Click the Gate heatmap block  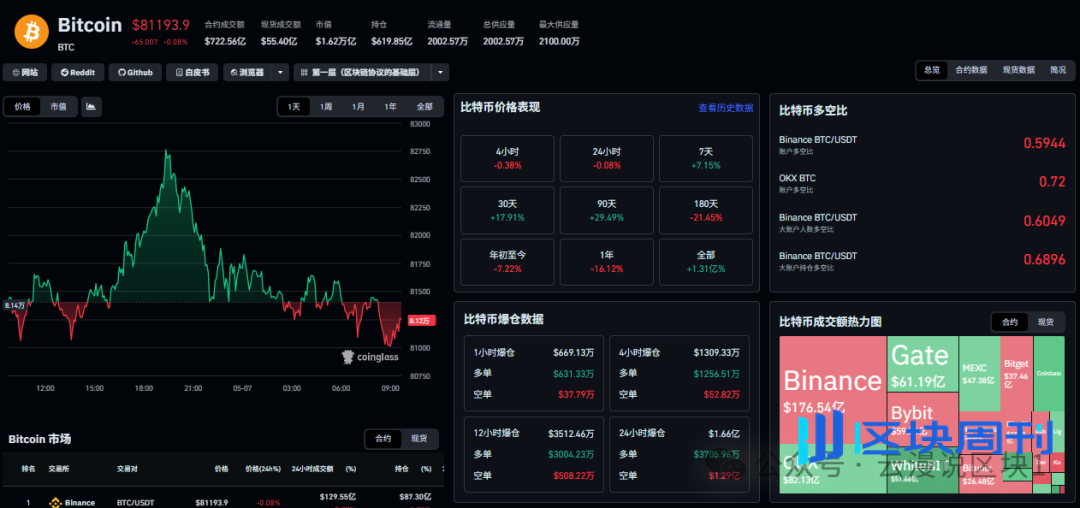(922, 363)
